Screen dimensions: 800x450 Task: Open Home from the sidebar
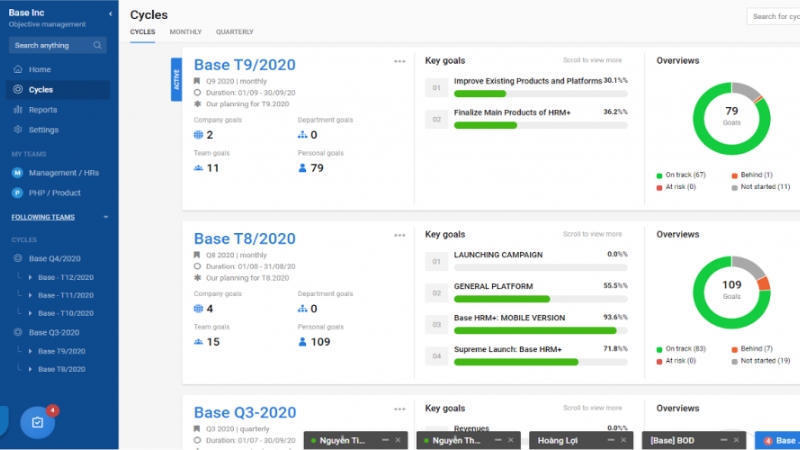click(40, 69)
